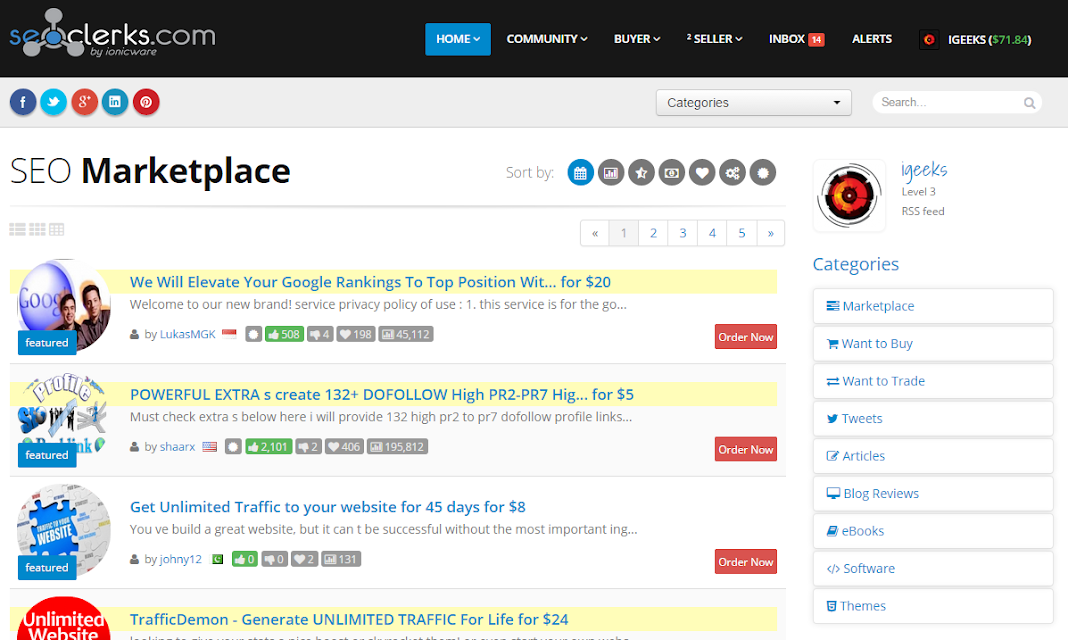Sort listings by views (bar chart icon)
This screenshot has height=640, width=1068.
point(611,173)
